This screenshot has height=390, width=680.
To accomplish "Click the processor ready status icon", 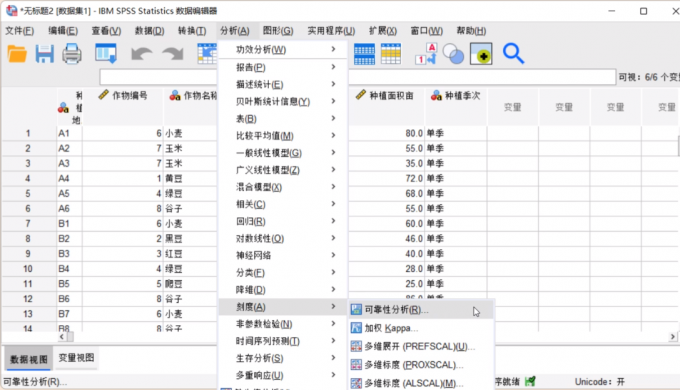I will tap(530, 382).
